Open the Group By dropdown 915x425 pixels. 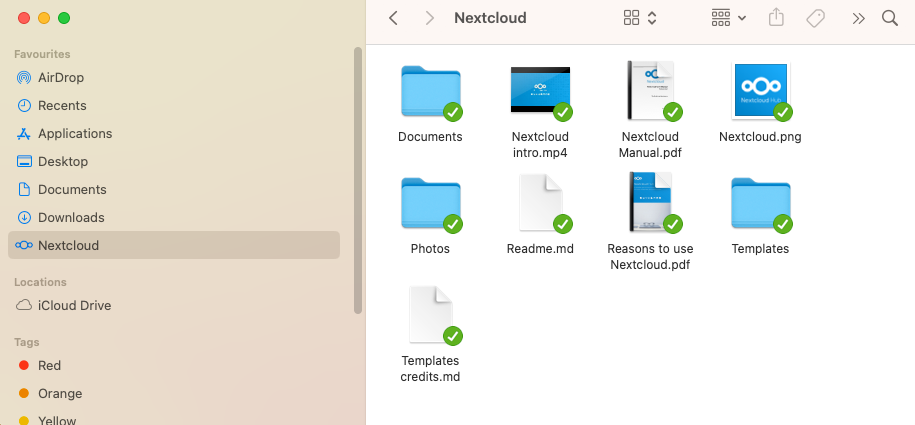[x=729, y=18]
